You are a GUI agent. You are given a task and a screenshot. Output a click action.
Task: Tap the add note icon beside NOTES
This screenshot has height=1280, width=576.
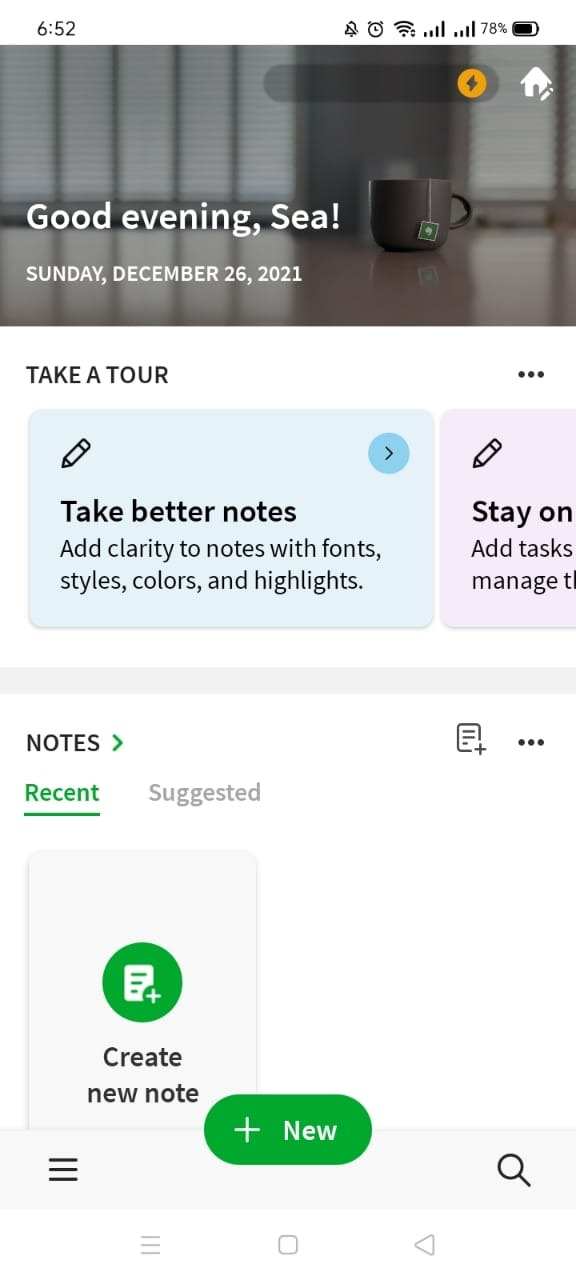[x=471, y=740]
